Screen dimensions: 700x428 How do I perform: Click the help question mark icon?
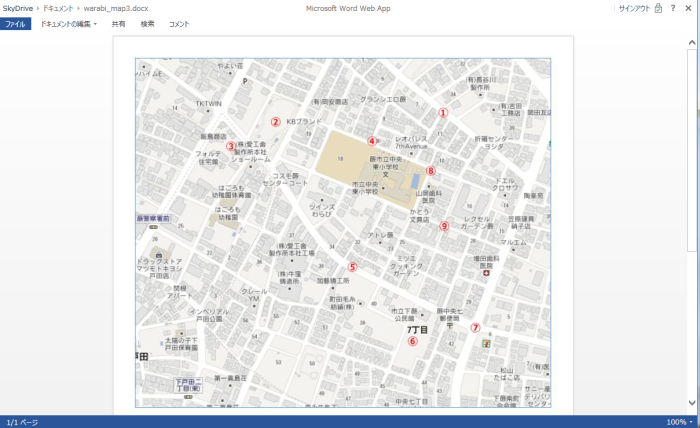pos(673,8)
